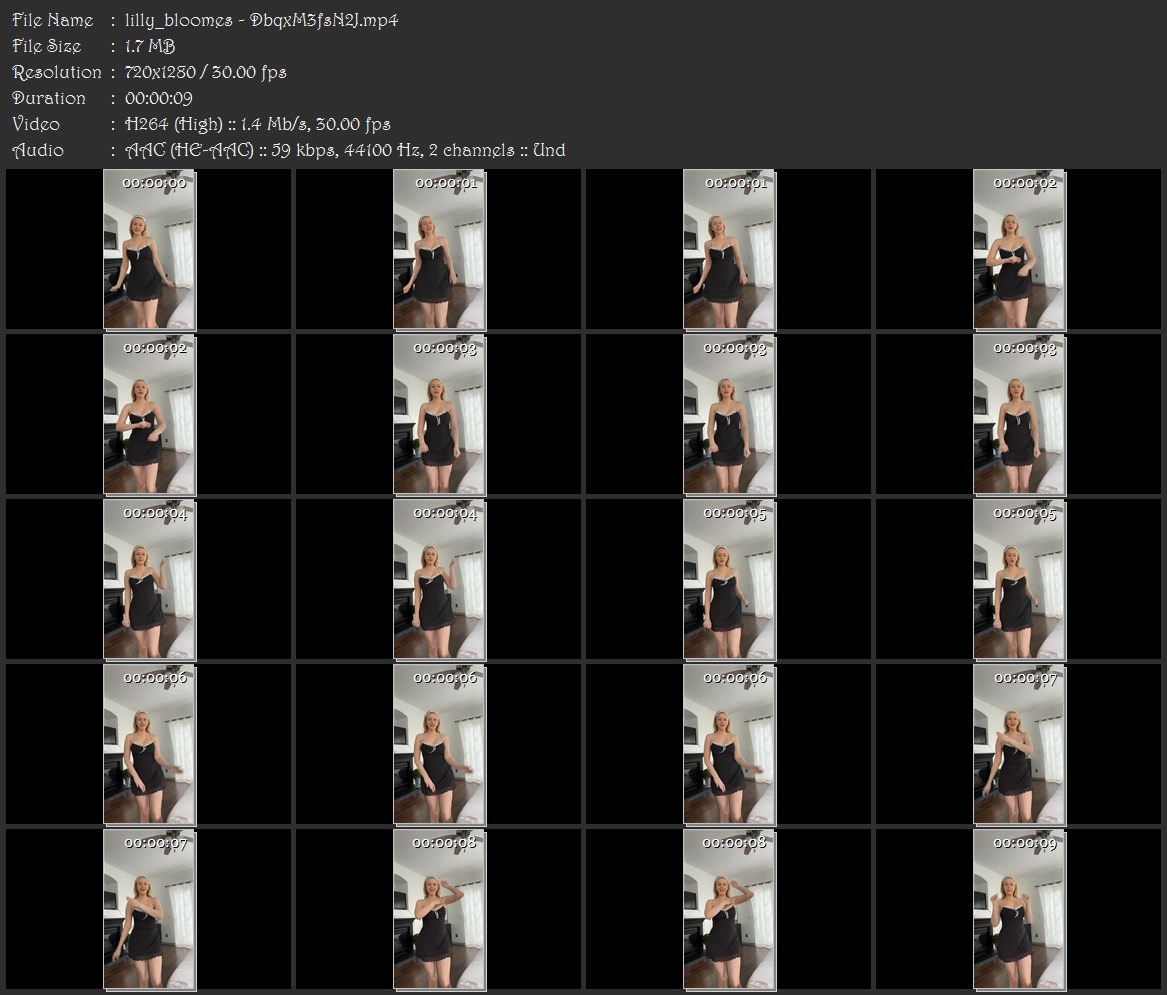Viewport: 1167px width, 995px height.
Task: Select the first 00:00:08 frame thumbnail
Action: [x=440, y=910]
